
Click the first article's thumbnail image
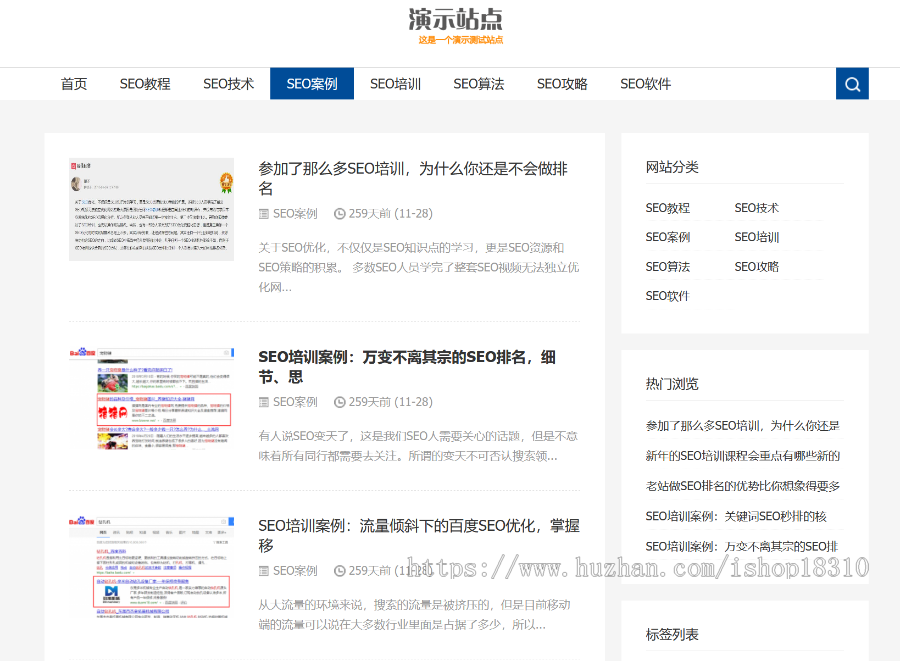[x=151, y=209]
